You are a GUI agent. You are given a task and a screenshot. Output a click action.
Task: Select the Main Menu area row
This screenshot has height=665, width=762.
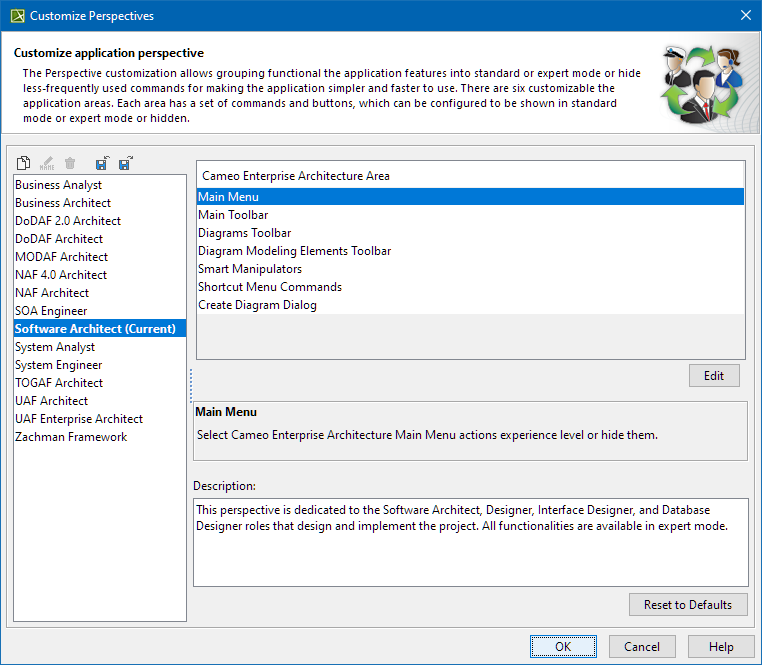click(x=470, y=196)
